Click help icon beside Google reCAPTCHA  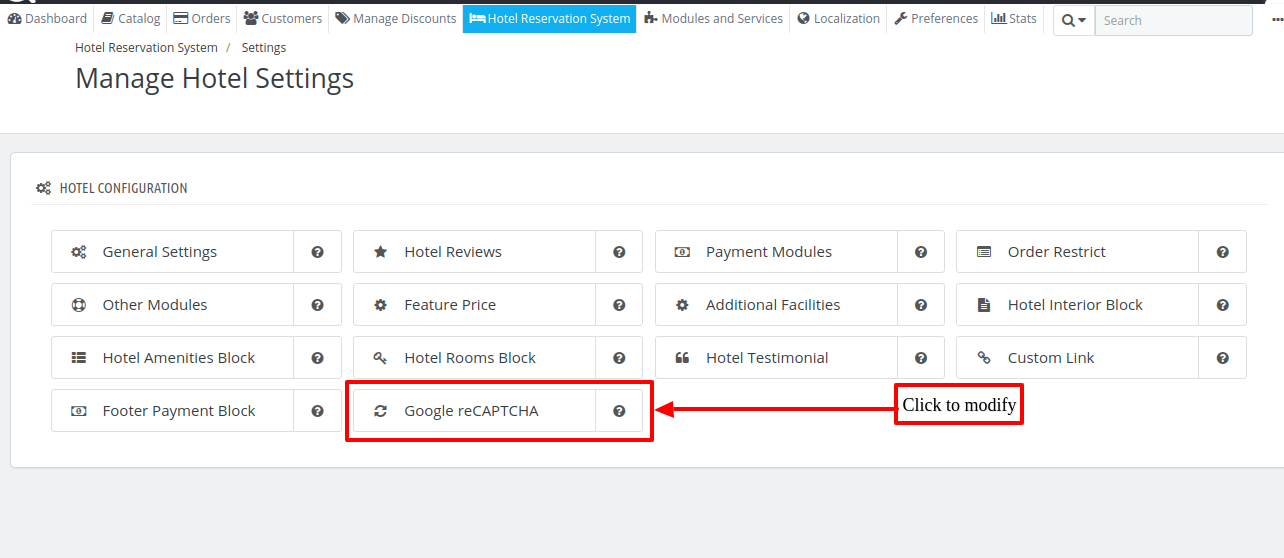point(619,411)
